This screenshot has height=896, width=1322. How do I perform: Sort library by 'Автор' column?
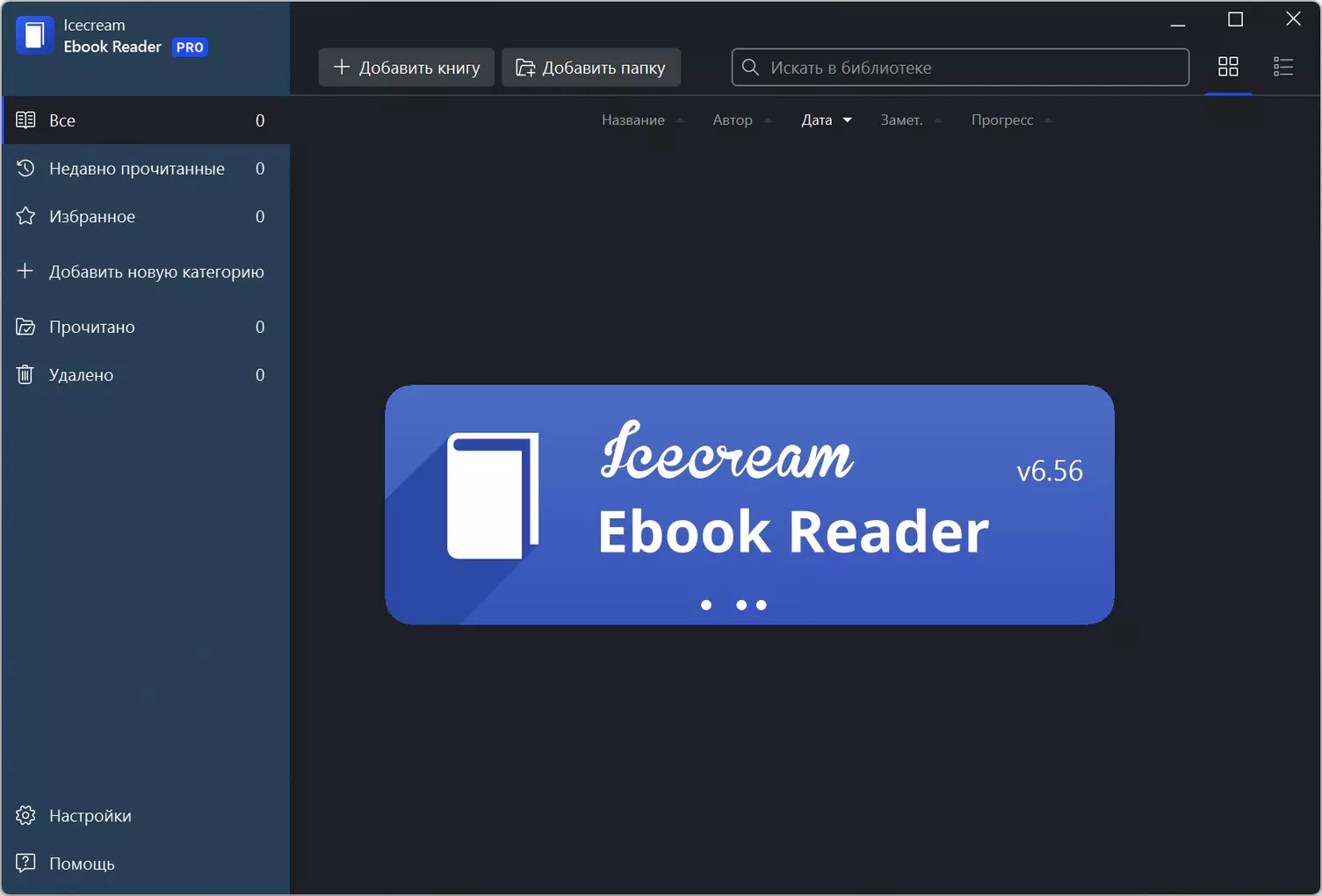[x=741, y=120]
